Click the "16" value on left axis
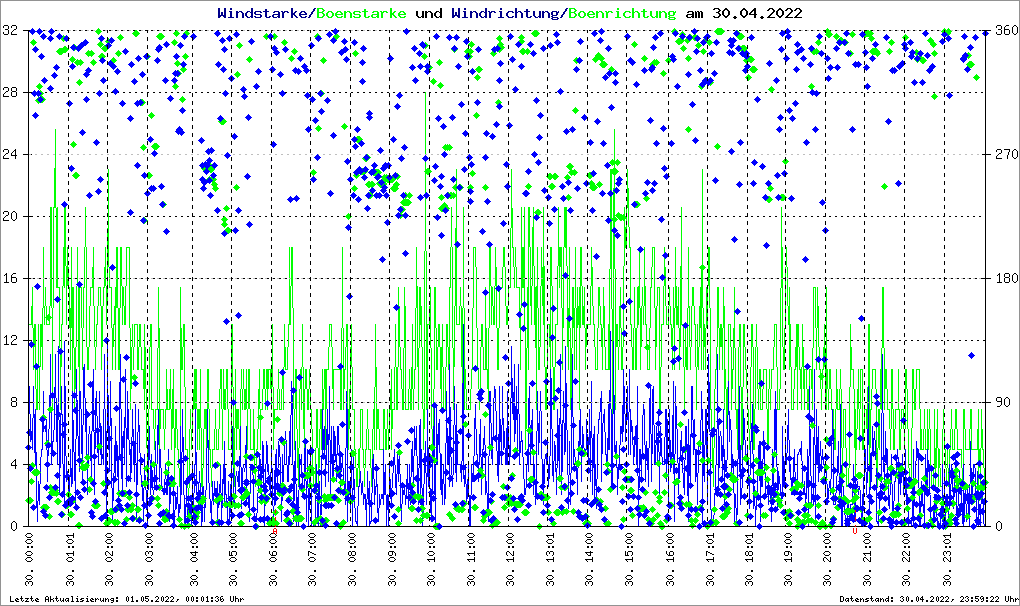The height and width of the screenshot is (606, 1020). 10,279
